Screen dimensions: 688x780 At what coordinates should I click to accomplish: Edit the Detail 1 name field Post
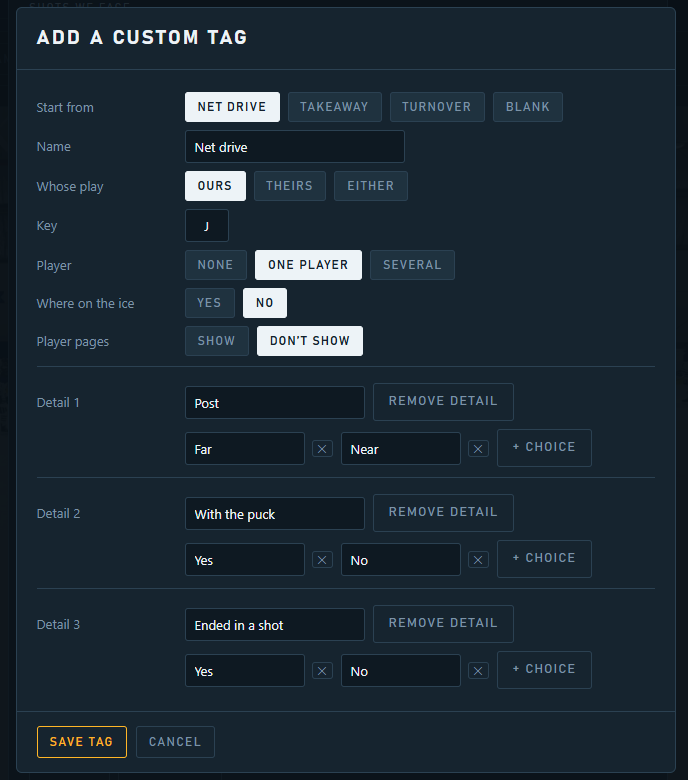click(275, 402)
